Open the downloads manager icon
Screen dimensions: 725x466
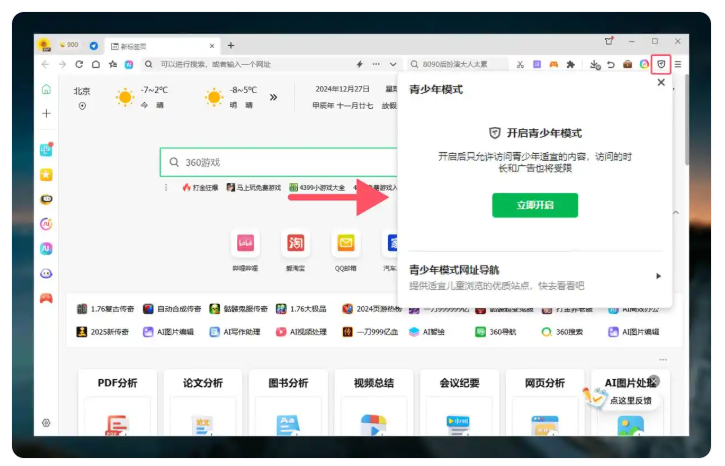[x=595, y=64]
